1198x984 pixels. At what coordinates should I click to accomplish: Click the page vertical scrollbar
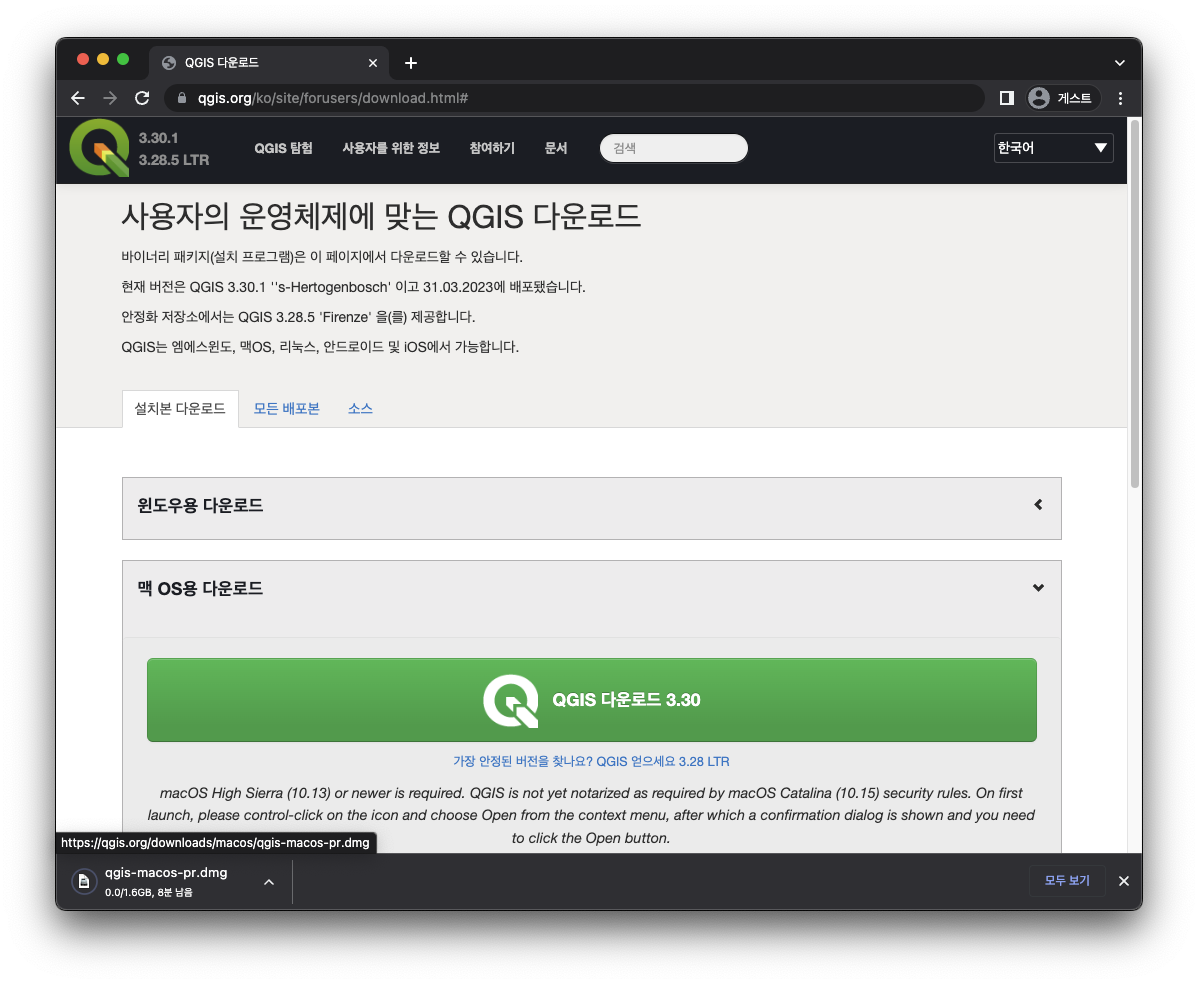click(1135, 304)
